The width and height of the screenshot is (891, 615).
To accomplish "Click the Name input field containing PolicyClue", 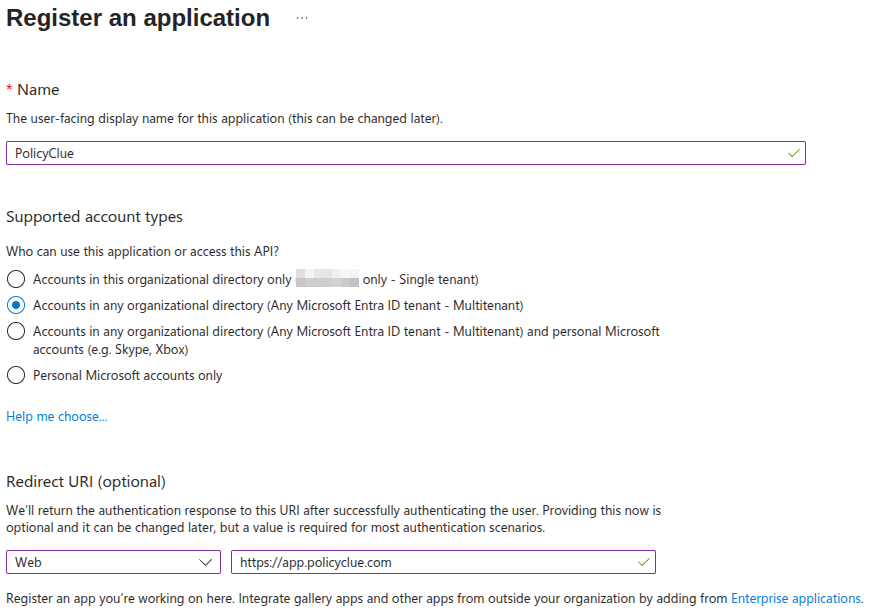I will click(x=406, y=153).
